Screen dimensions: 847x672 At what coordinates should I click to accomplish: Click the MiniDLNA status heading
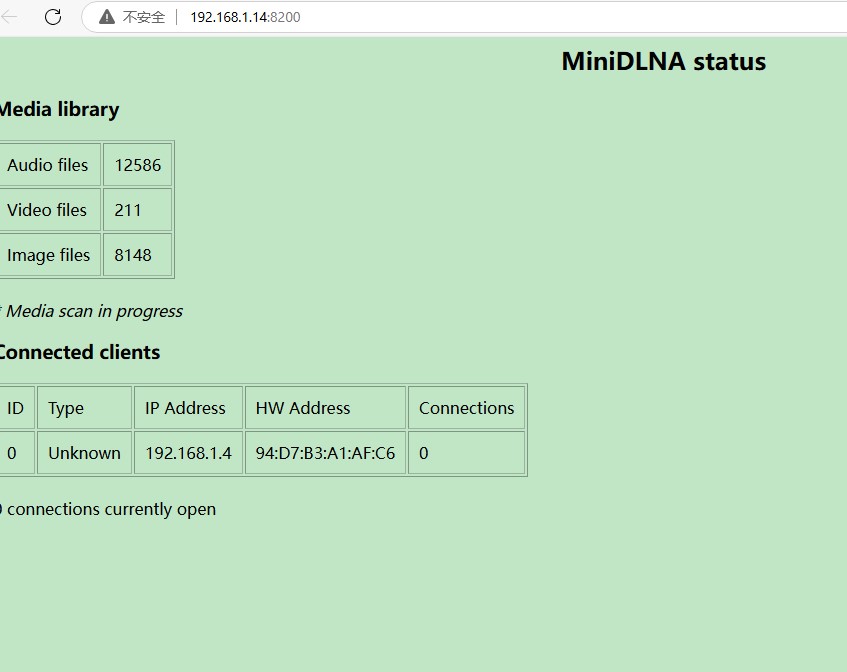[663, 61]
